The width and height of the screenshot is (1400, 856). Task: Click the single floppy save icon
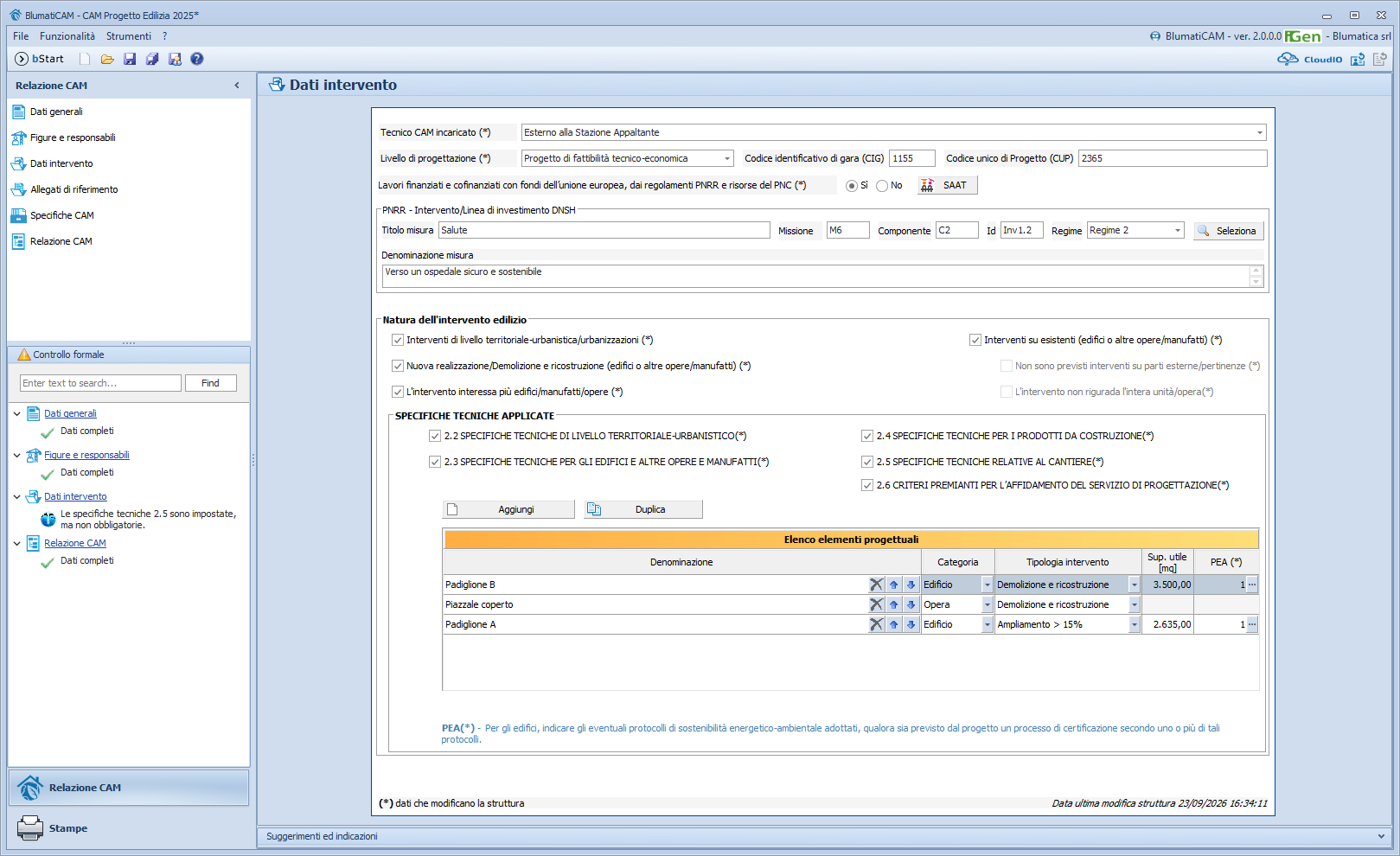click(x=130, y=59)
